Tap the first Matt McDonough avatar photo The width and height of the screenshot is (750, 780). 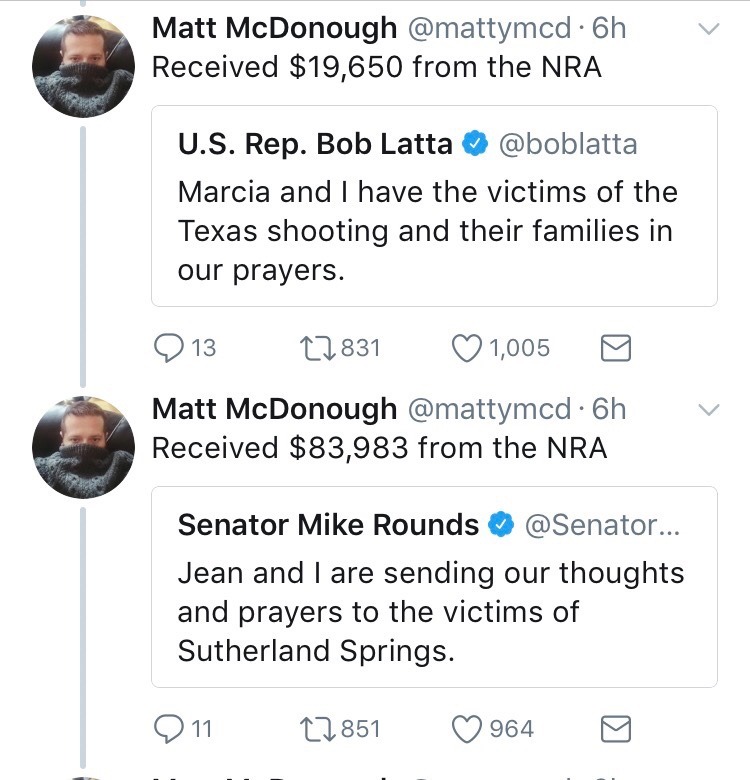[x=84, y=67]
